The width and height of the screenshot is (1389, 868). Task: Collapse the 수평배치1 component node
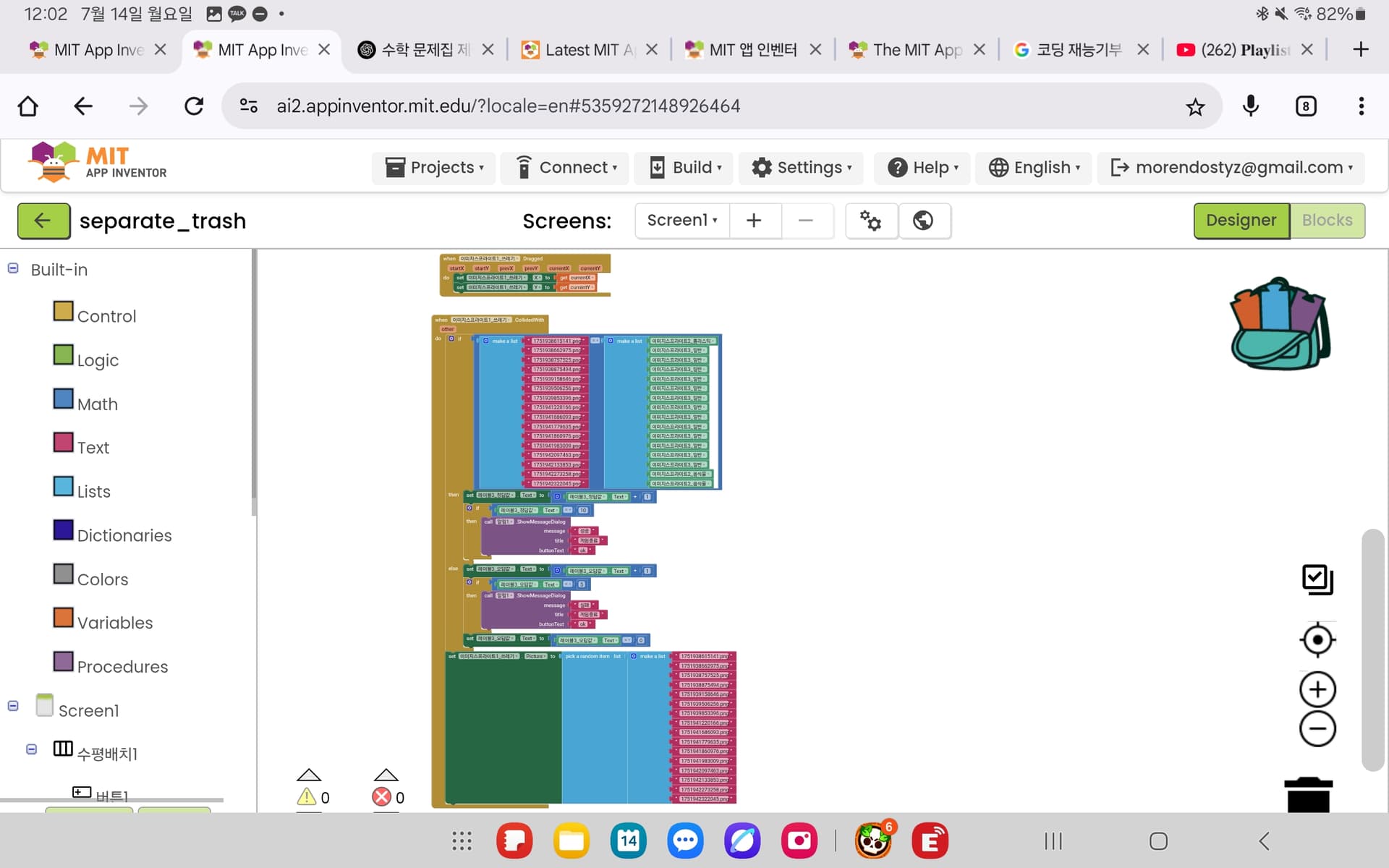click(32, 749)
